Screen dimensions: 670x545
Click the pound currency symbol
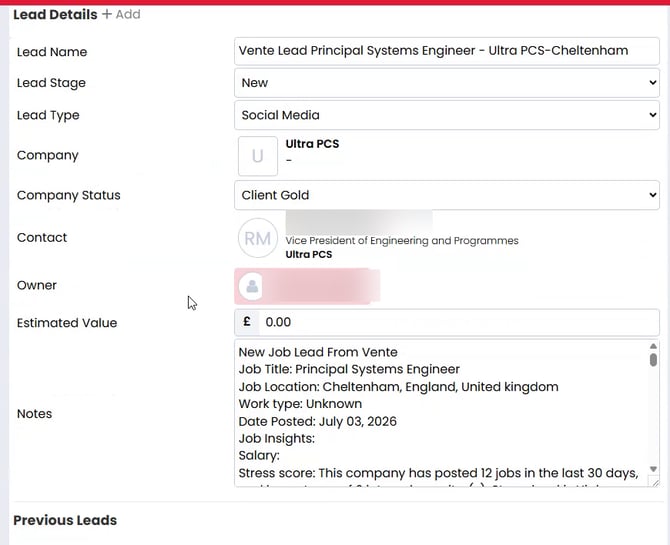coord(247,322)
